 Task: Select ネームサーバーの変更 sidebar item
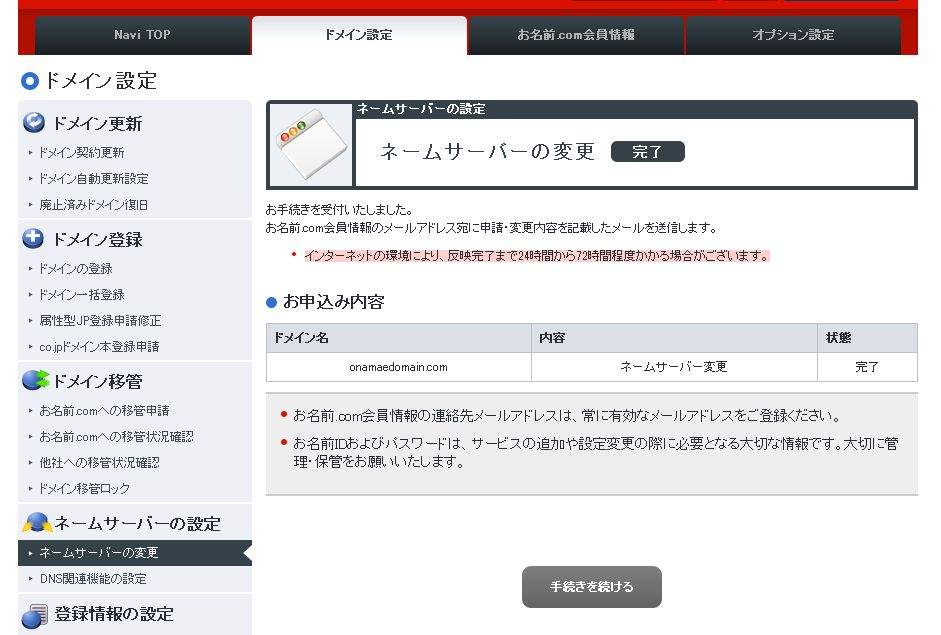click(135, 553)
